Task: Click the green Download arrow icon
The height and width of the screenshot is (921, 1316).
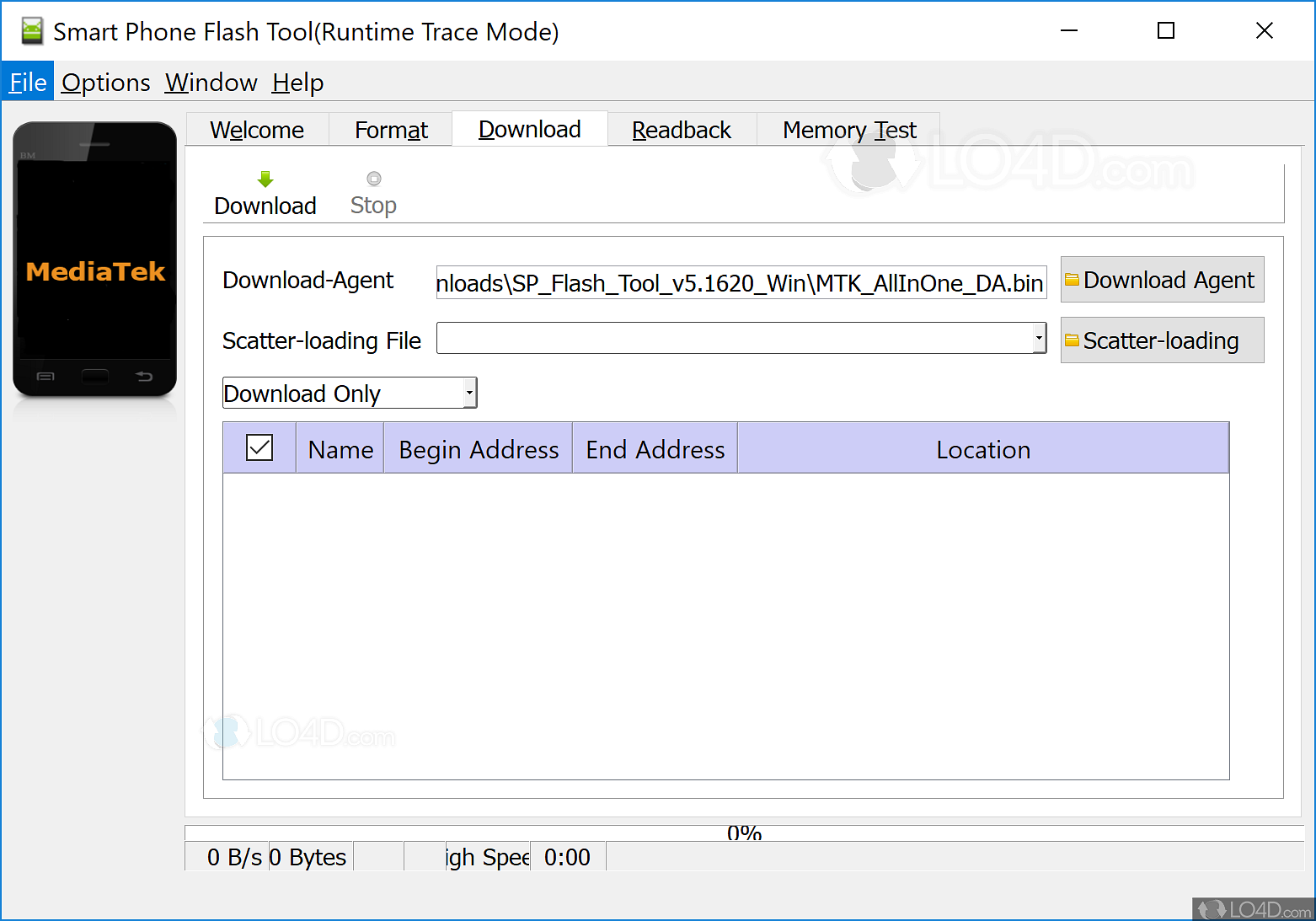Action: [265, 179]
